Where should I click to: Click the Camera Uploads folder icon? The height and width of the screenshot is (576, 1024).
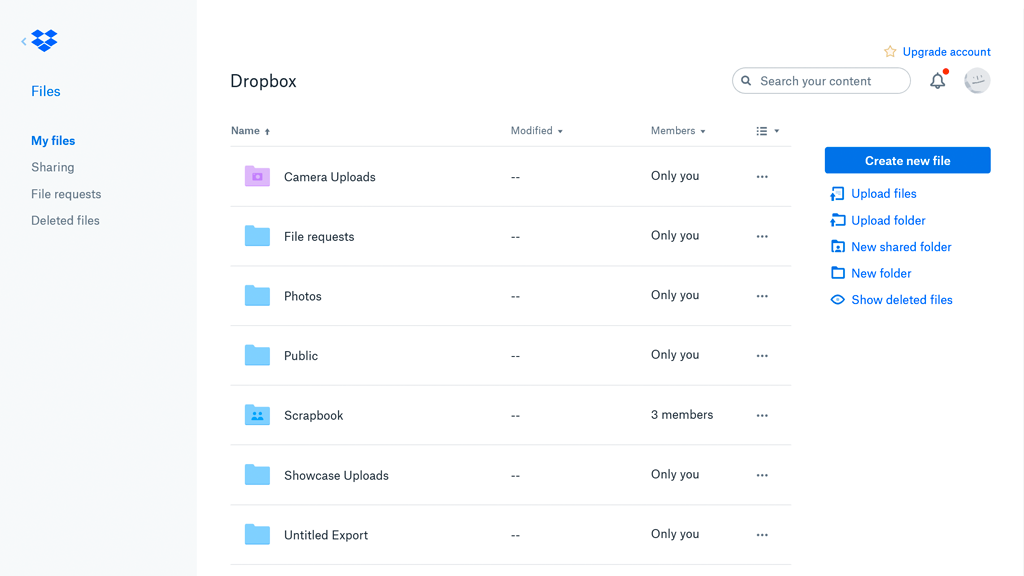[257, 177]
